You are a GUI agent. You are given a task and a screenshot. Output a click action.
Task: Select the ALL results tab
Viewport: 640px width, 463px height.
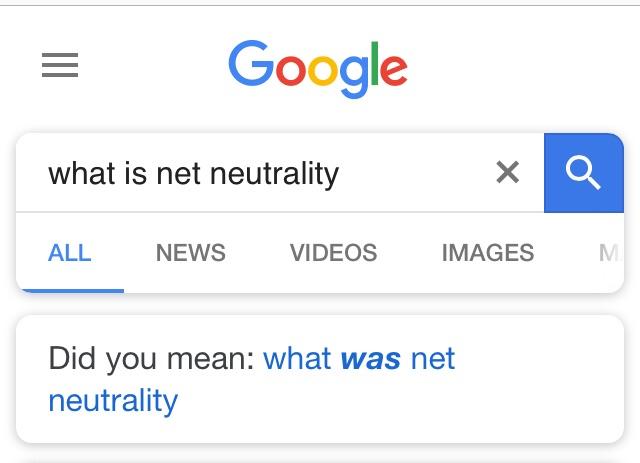(x=70, y=253)
